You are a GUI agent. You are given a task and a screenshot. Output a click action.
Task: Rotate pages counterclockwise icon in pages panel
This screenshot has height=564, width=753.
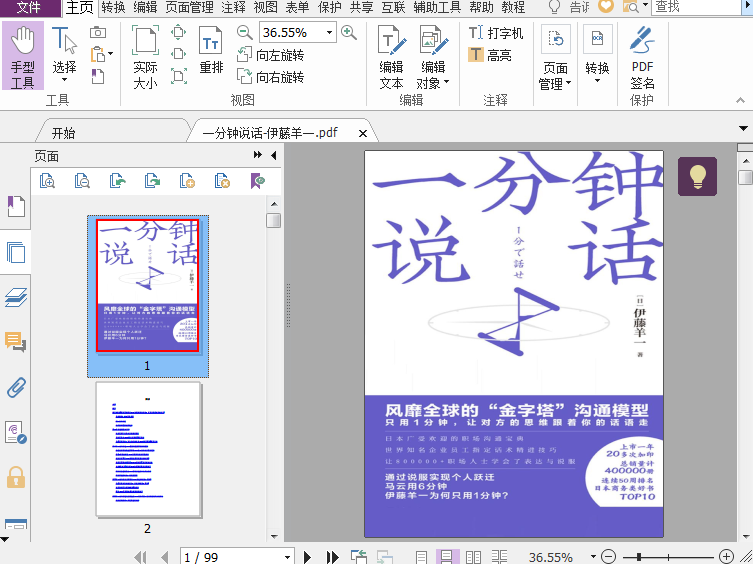pos(117,181)
